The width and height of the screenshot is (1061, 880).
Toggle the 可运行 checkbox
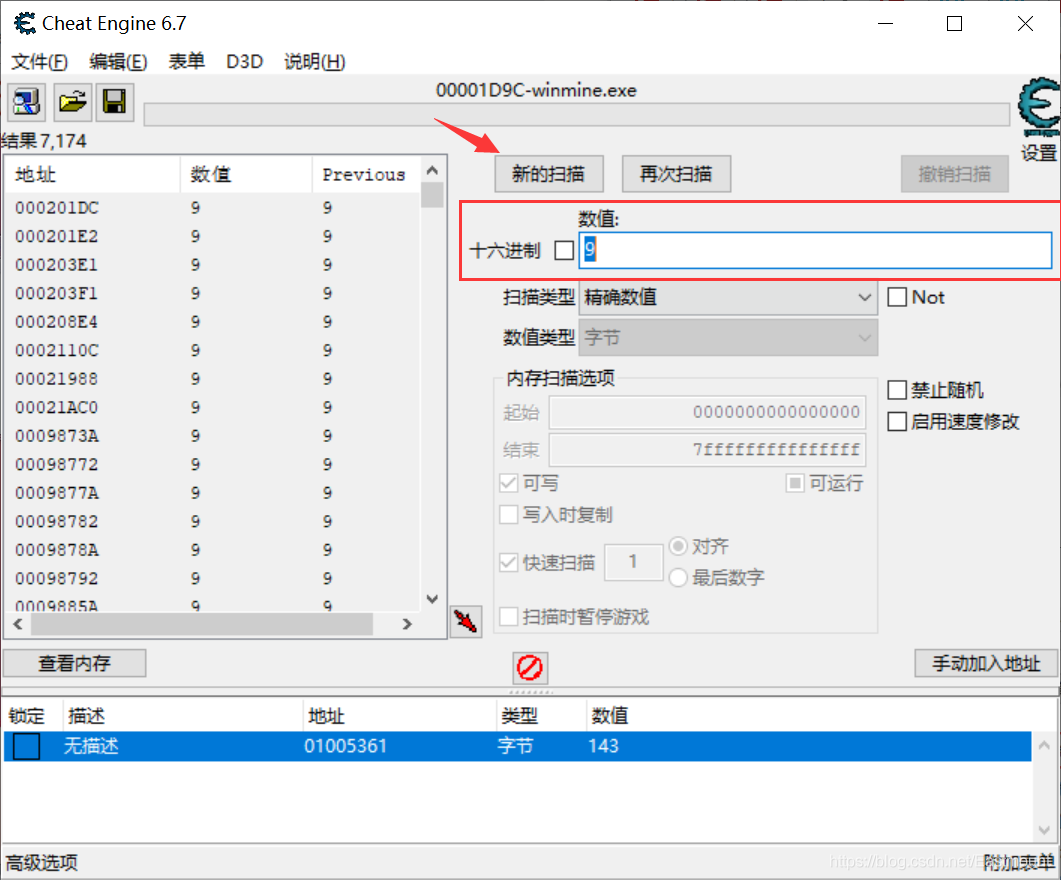pyautogui.click(x=795, y=483)
